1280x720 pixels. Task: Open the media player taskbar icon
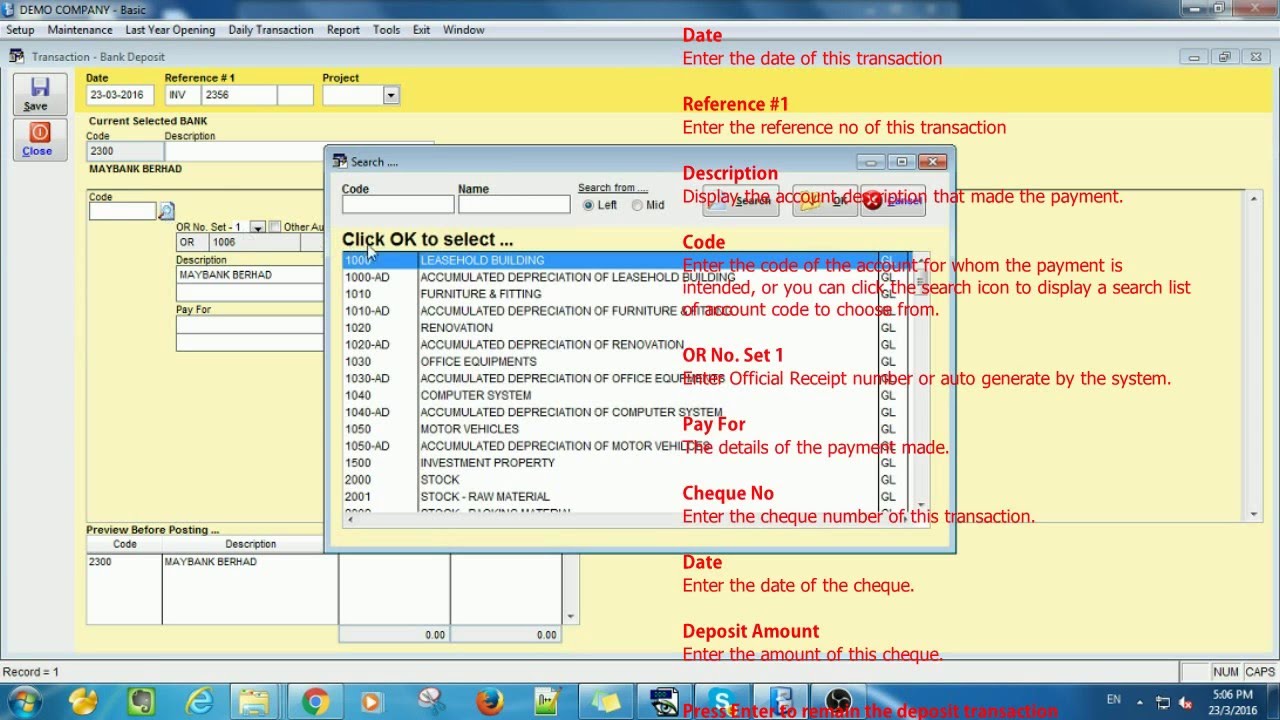(x=371, y=701)
